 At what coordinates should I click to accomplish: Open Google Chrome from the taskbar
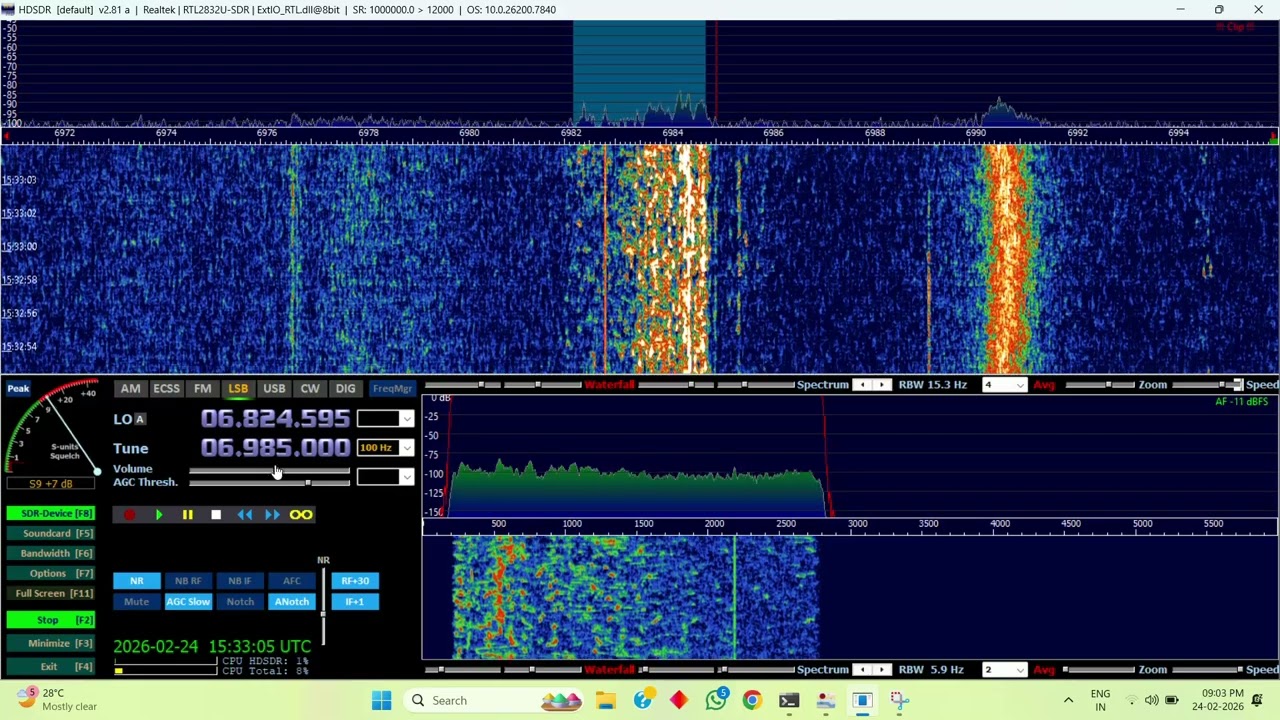752,700
